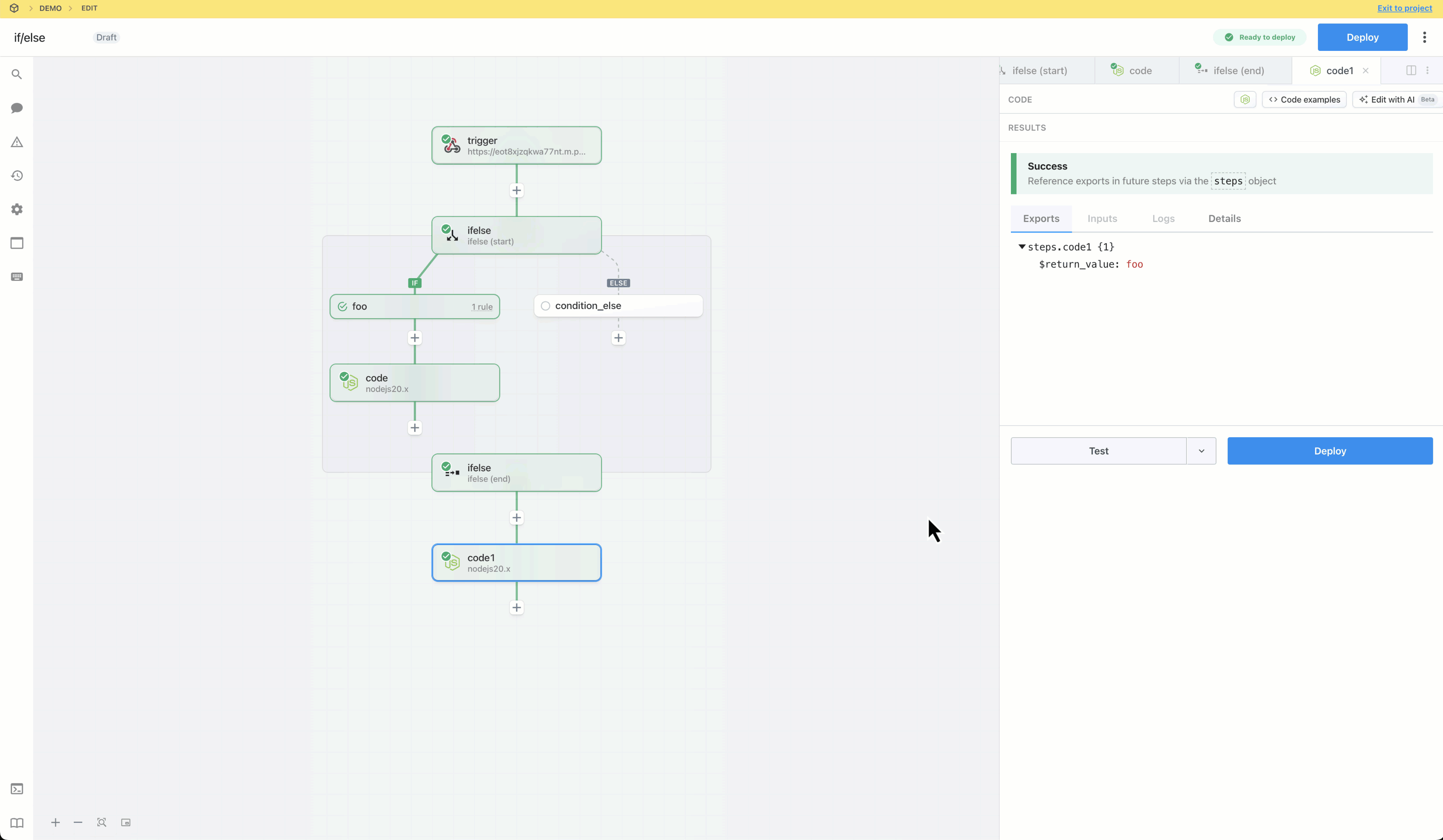Open the event history clock icon
Screen dimensions: 1443x840
(x=16, y=176)
